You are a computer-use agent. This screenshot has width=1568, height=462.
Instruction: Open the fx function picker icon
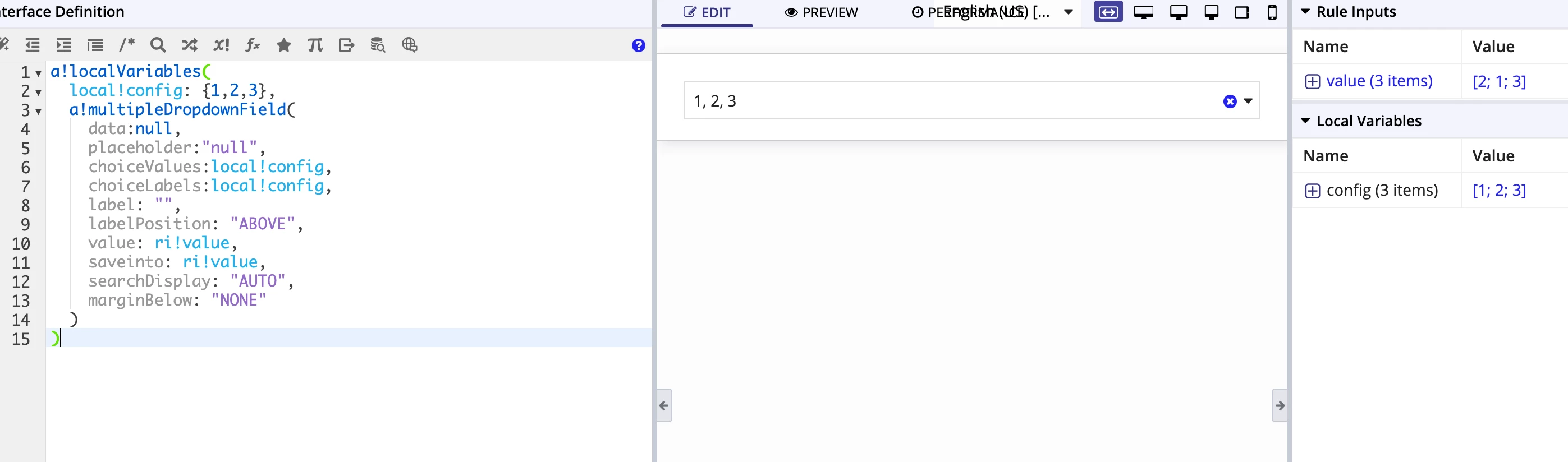[253, 45]
